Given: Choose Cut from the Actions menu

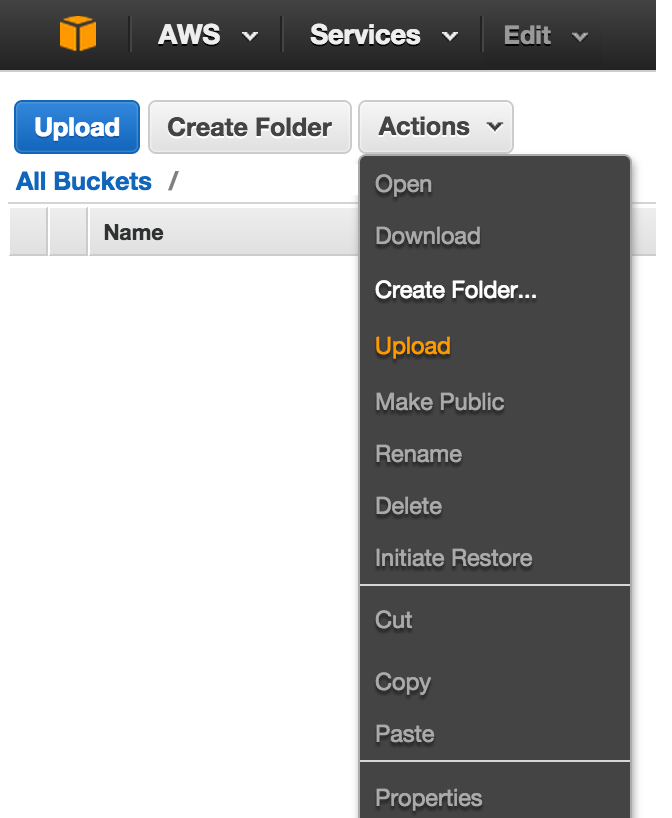Looking at the screenshot, I should [393, 620].
